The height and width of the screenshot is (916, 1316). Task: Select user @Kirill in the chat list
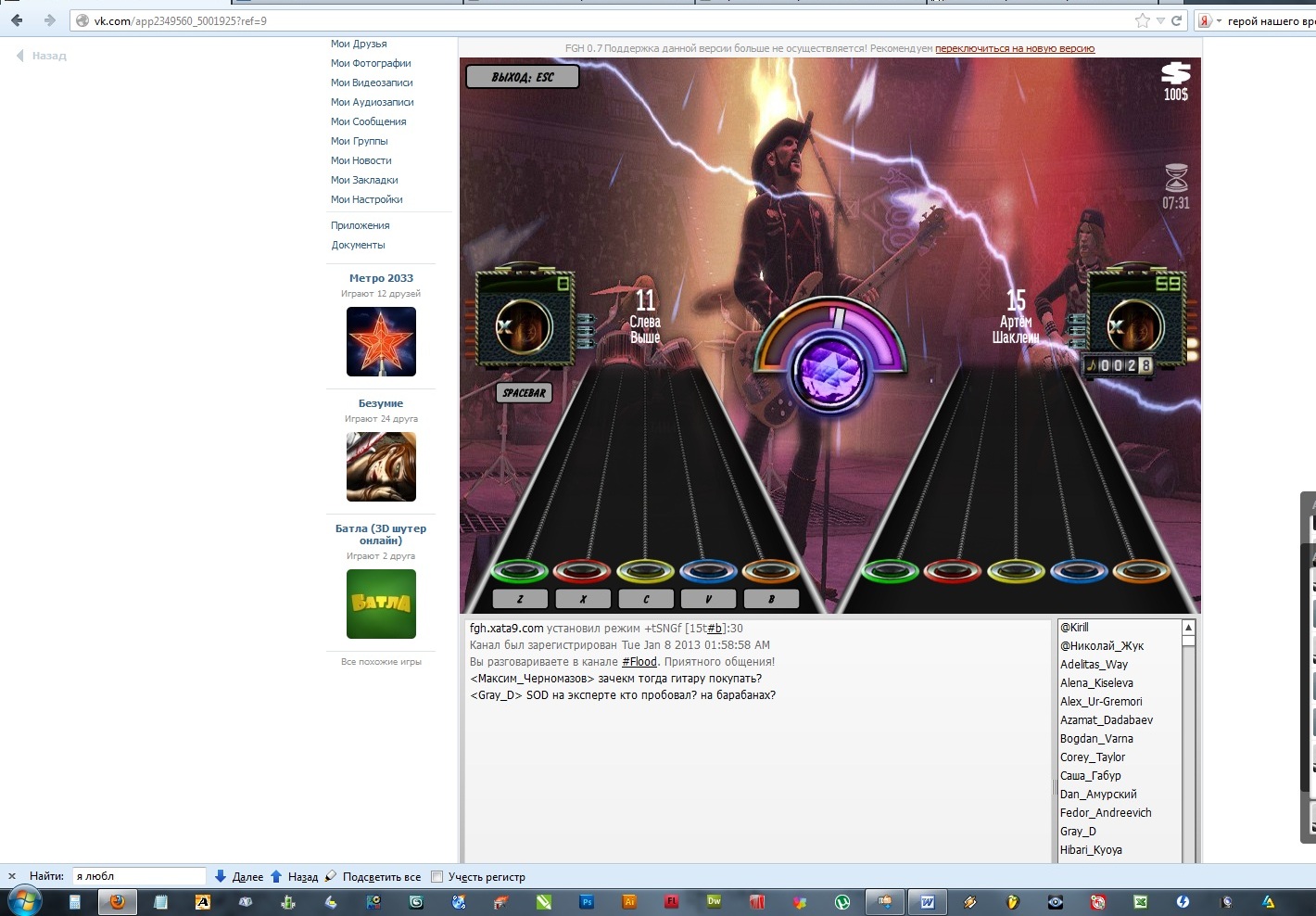click(x=1075, y=628)
